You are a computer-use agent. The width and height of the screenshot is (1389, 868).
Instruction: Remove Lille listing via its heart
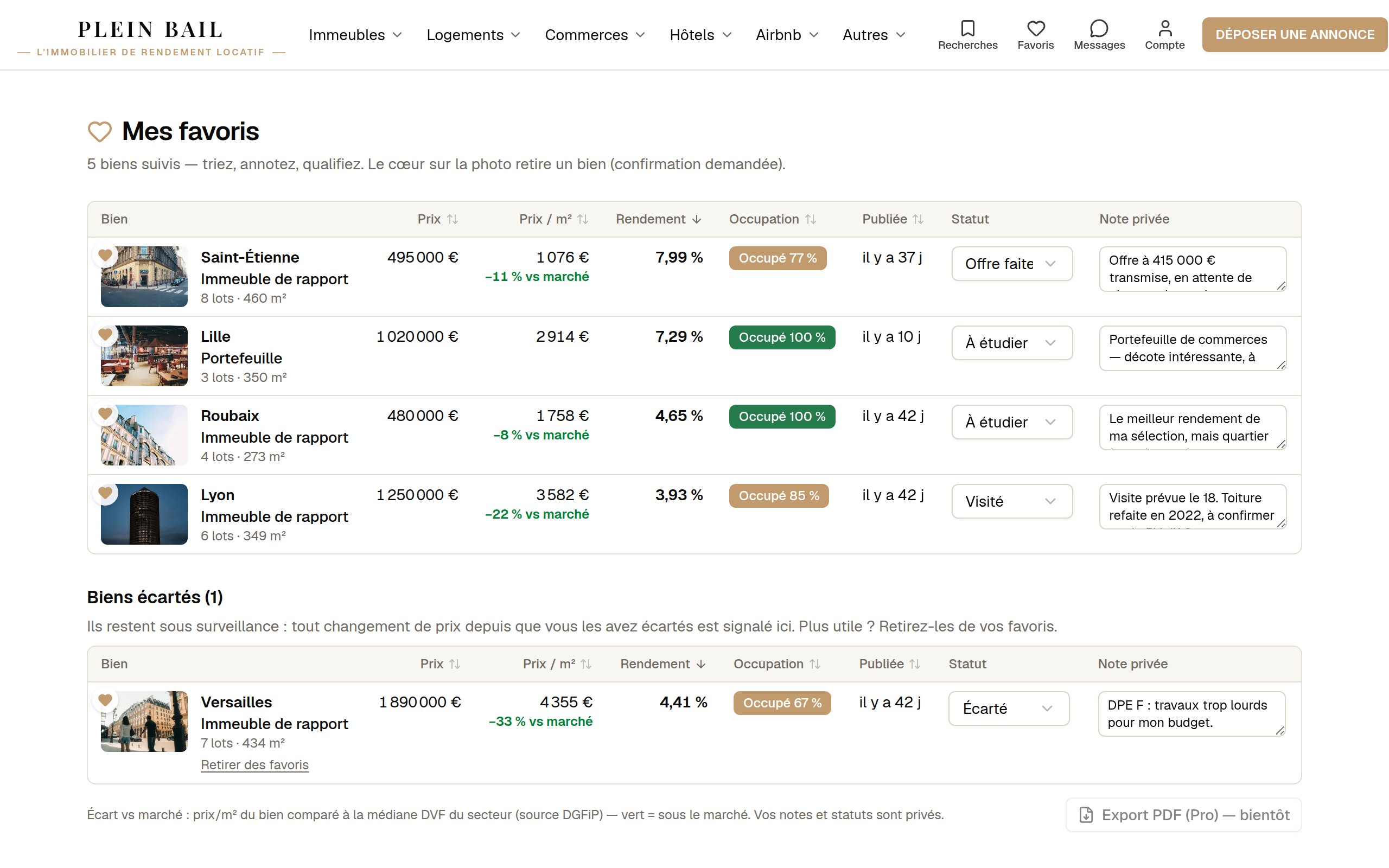tap(105, 334)
